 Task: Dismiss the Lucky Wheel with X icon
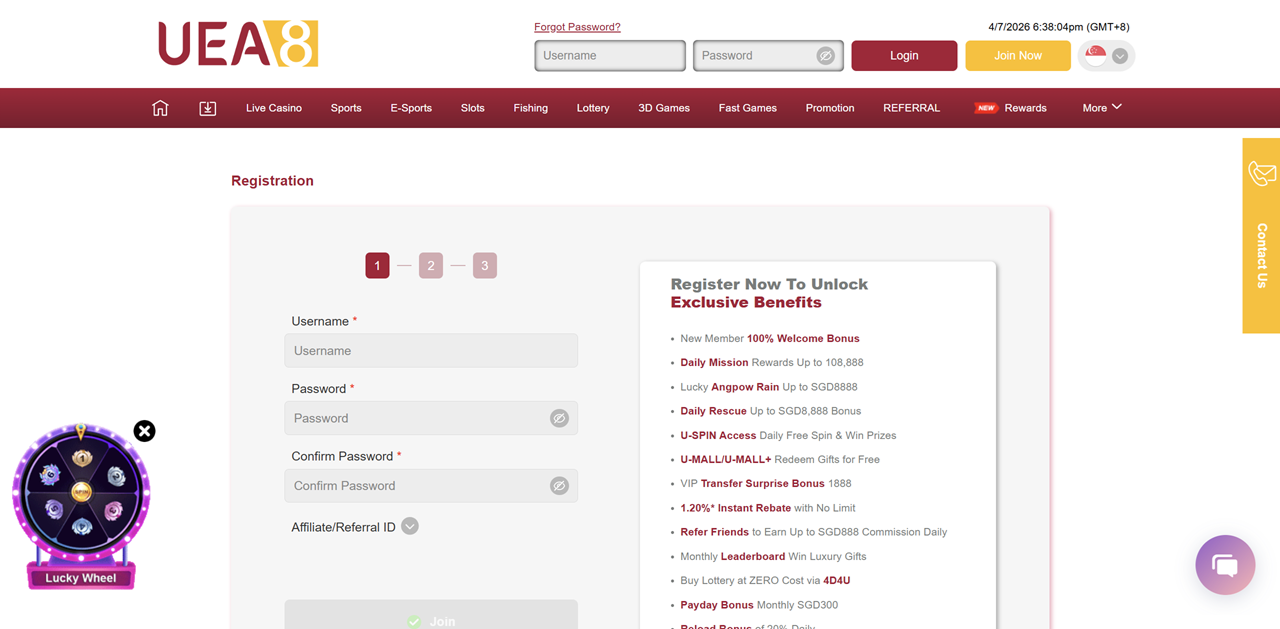[145, 431]
